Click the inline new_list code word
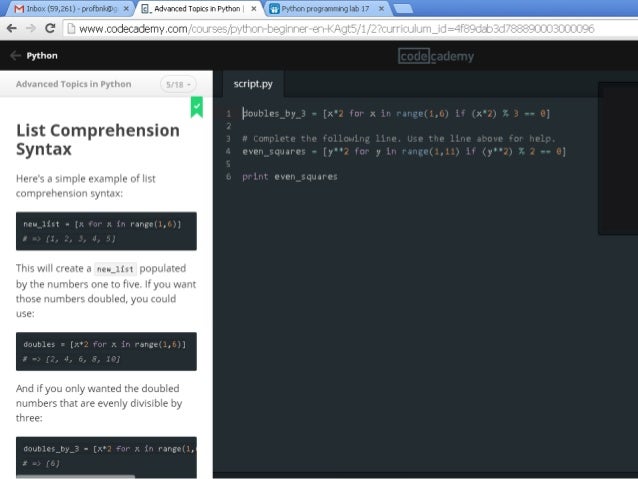The image size is (638, 479). [115, 269]
